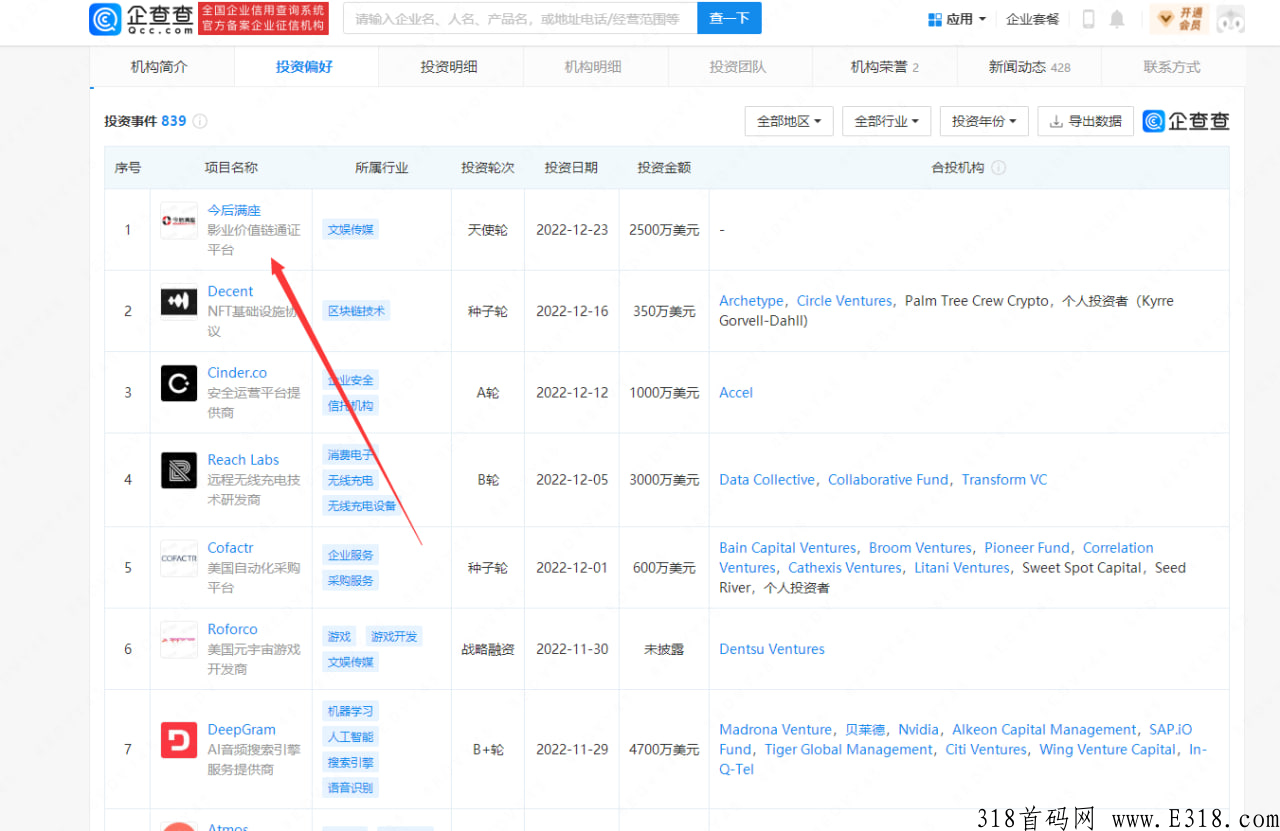The image size is (1280, 831).
Task: Open the DeepGram project link
Action: (241, 730)
